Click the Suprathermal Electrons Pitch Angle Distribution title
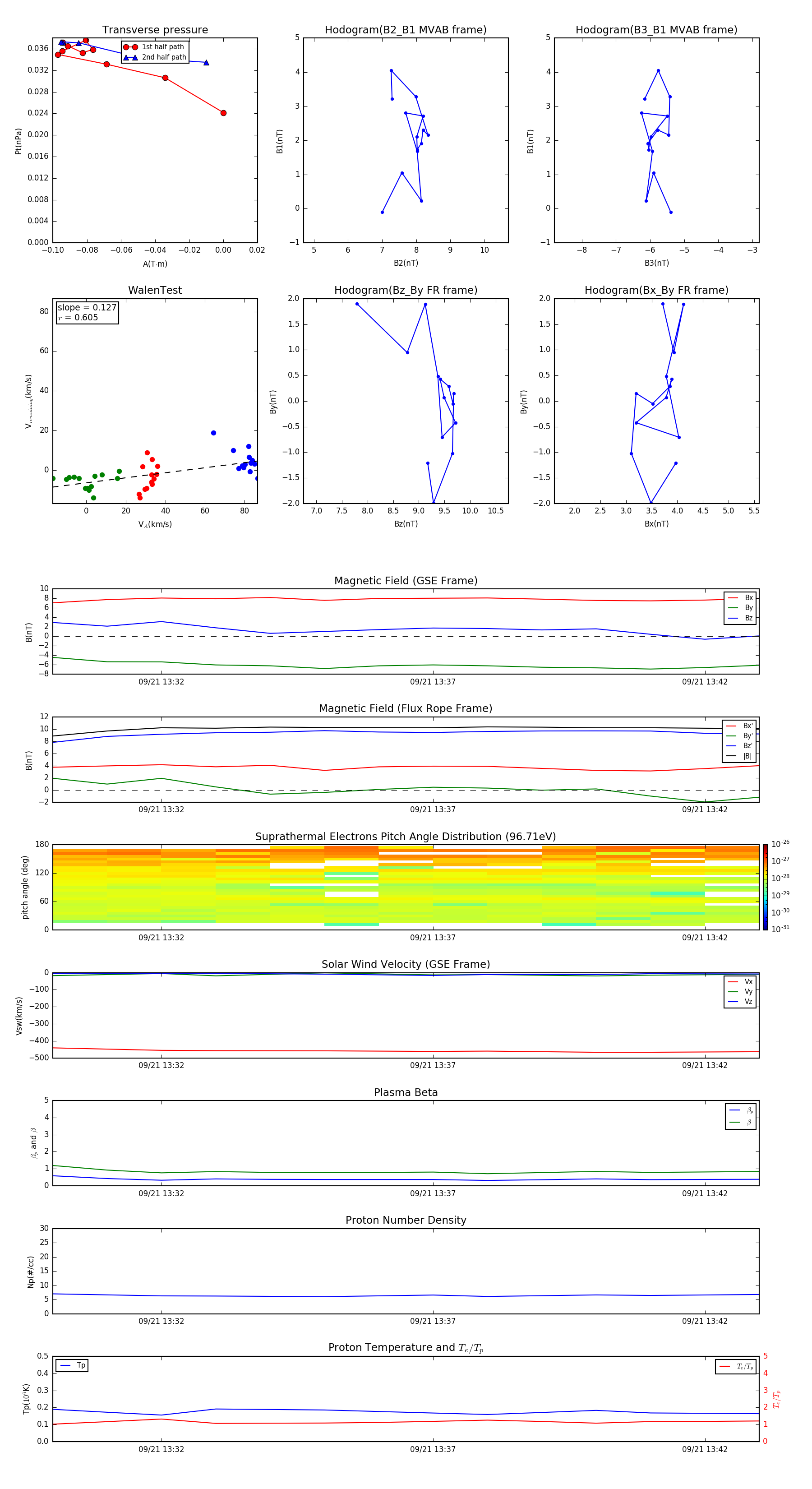The height and width of the screenshot is (1489, 812). pos(406,837)
